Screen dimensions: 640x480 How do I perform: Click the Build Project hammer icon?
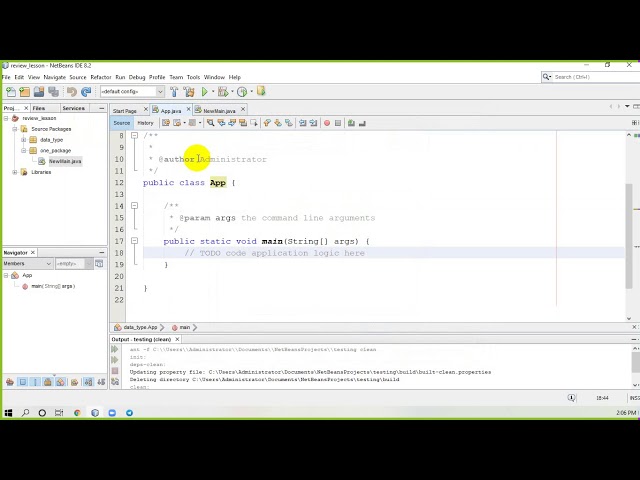(x=174, y=92)
